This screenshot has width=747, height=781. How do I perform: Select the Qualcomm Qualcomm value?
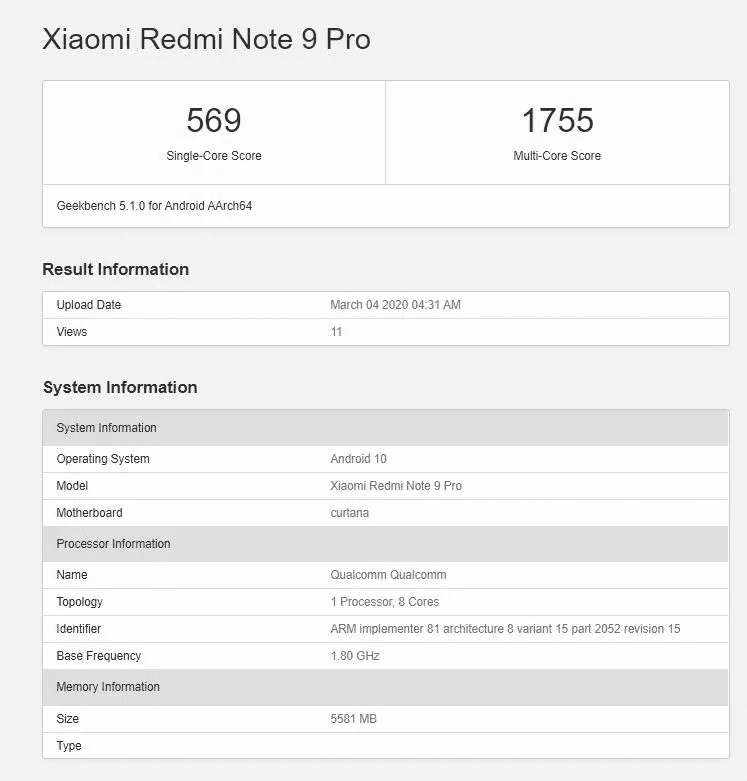388,575
